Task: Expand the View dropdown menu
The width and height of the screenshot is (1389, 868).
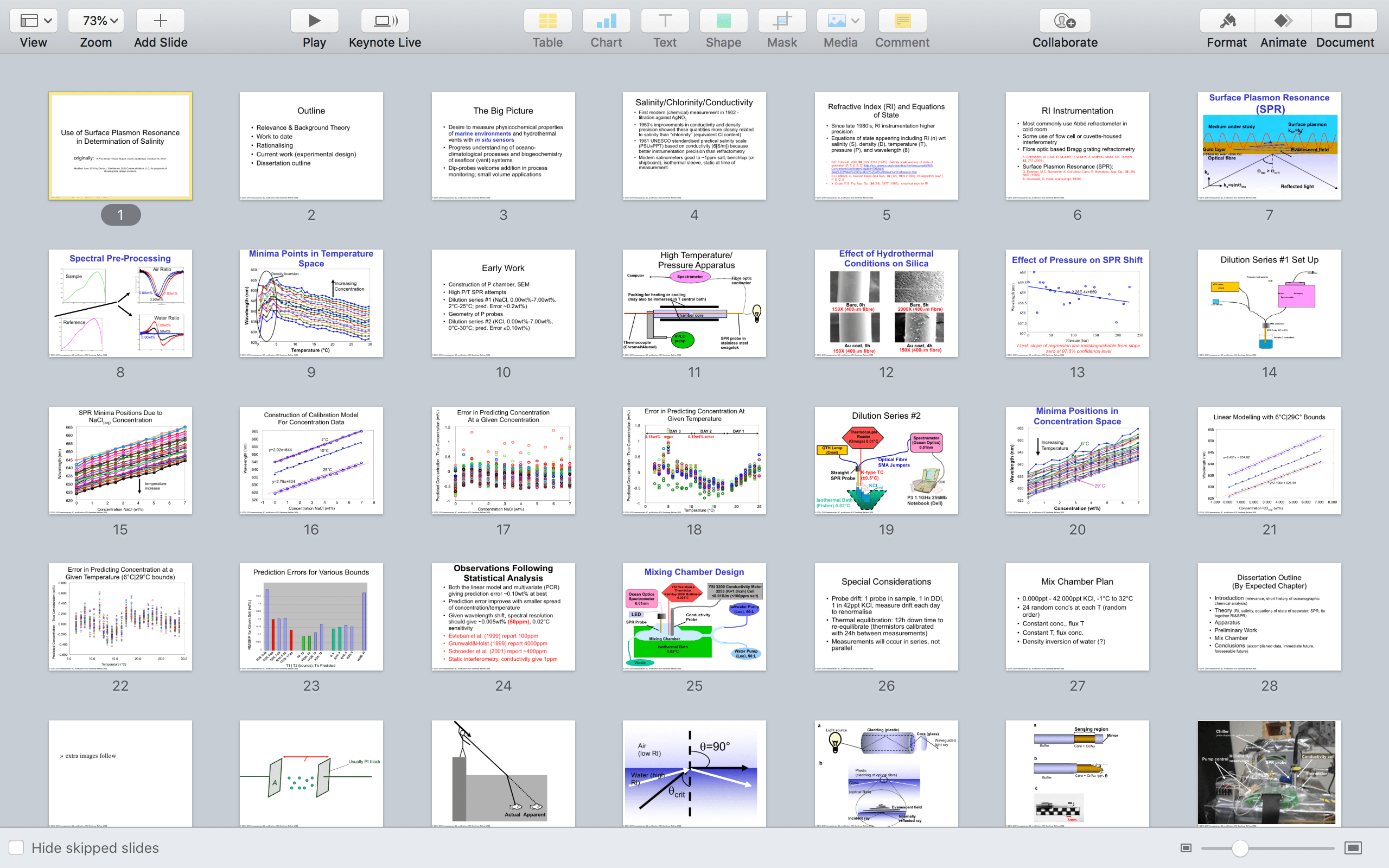Action: click(34, 21)
